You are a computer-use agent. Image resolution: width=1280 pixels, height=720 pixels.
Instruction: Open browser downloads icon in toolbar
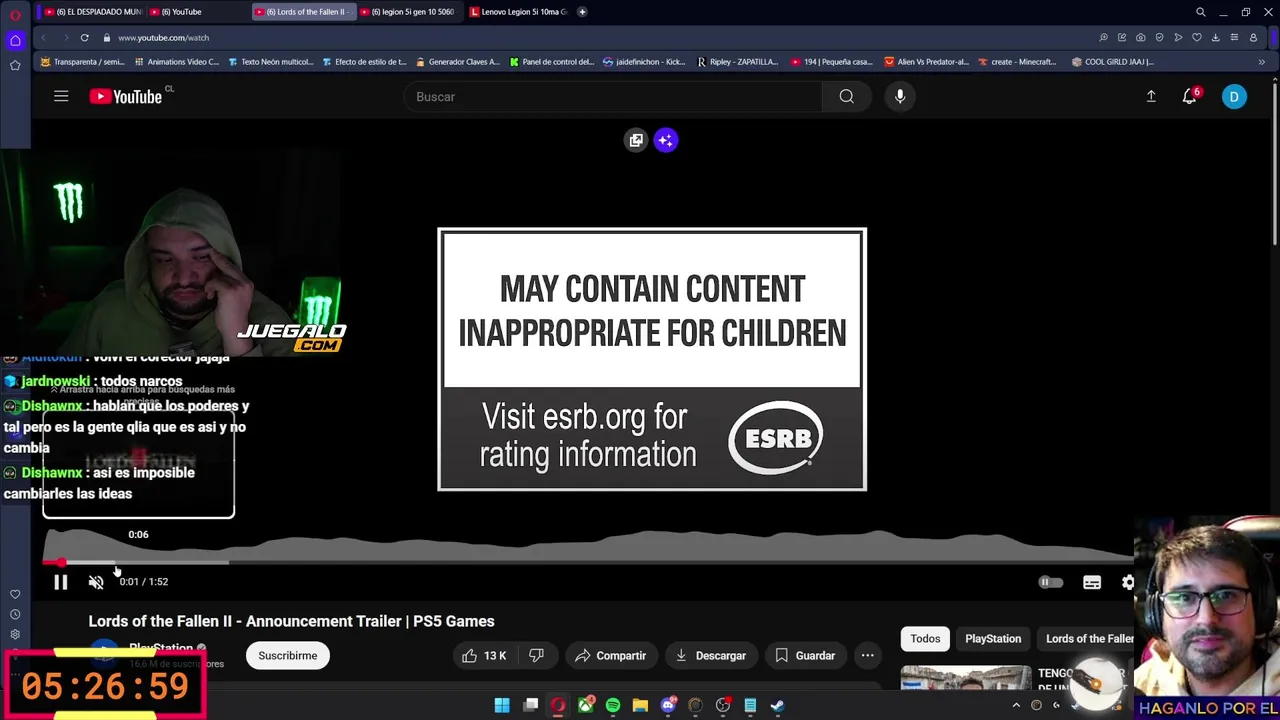click(x=1215, y=38)
